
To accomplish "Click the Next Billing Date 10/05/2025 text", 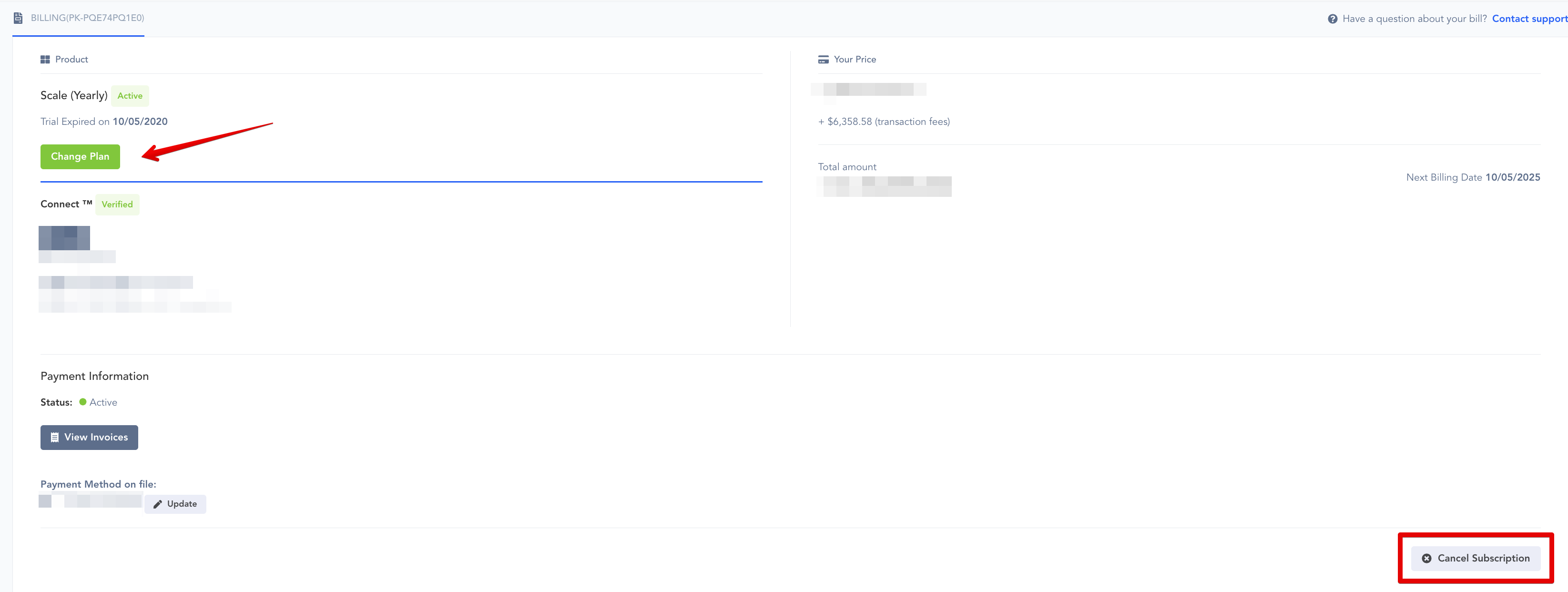I will point(1472,177).
